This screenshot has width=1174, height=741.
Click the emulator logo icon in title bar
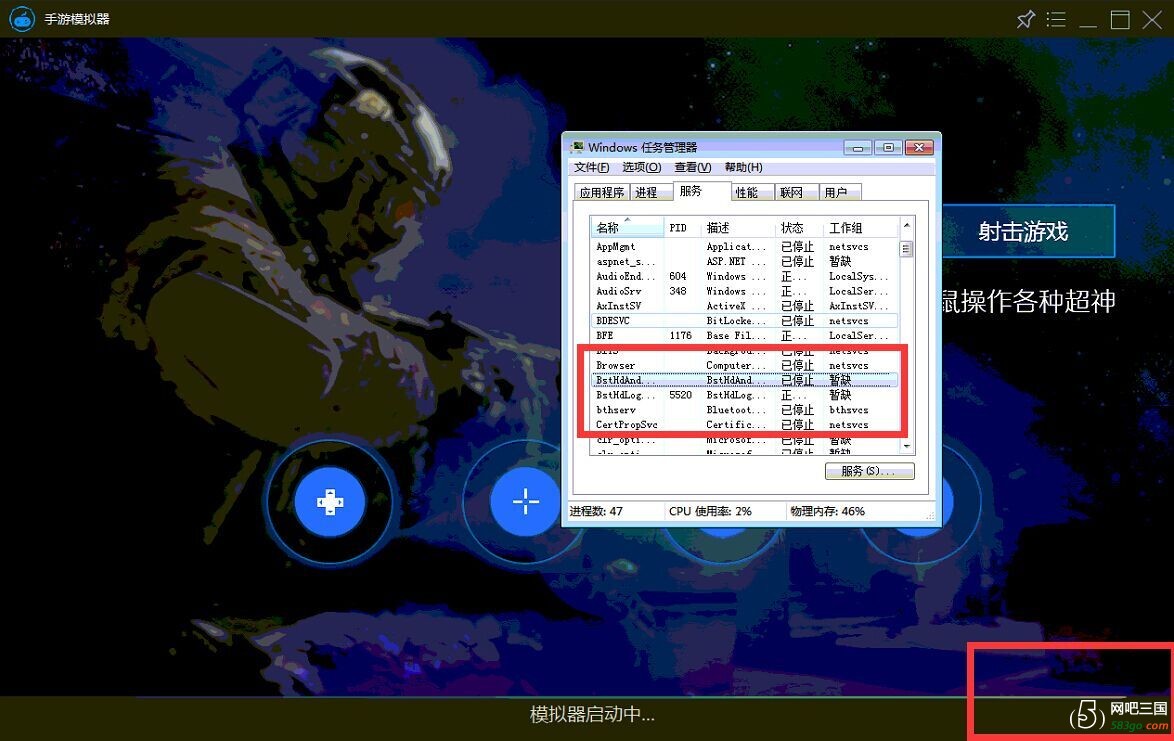point(22,19)
